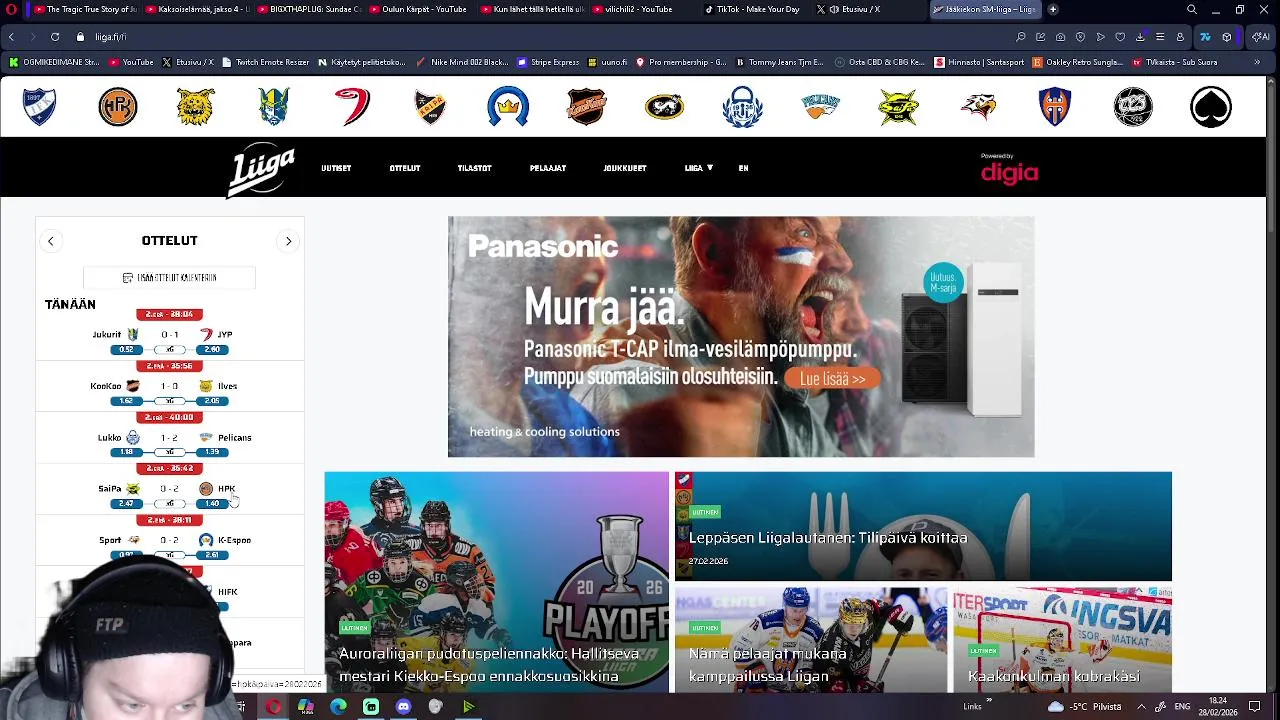
Task: Open the Pelicans team logo
Action: coord(820,107)
